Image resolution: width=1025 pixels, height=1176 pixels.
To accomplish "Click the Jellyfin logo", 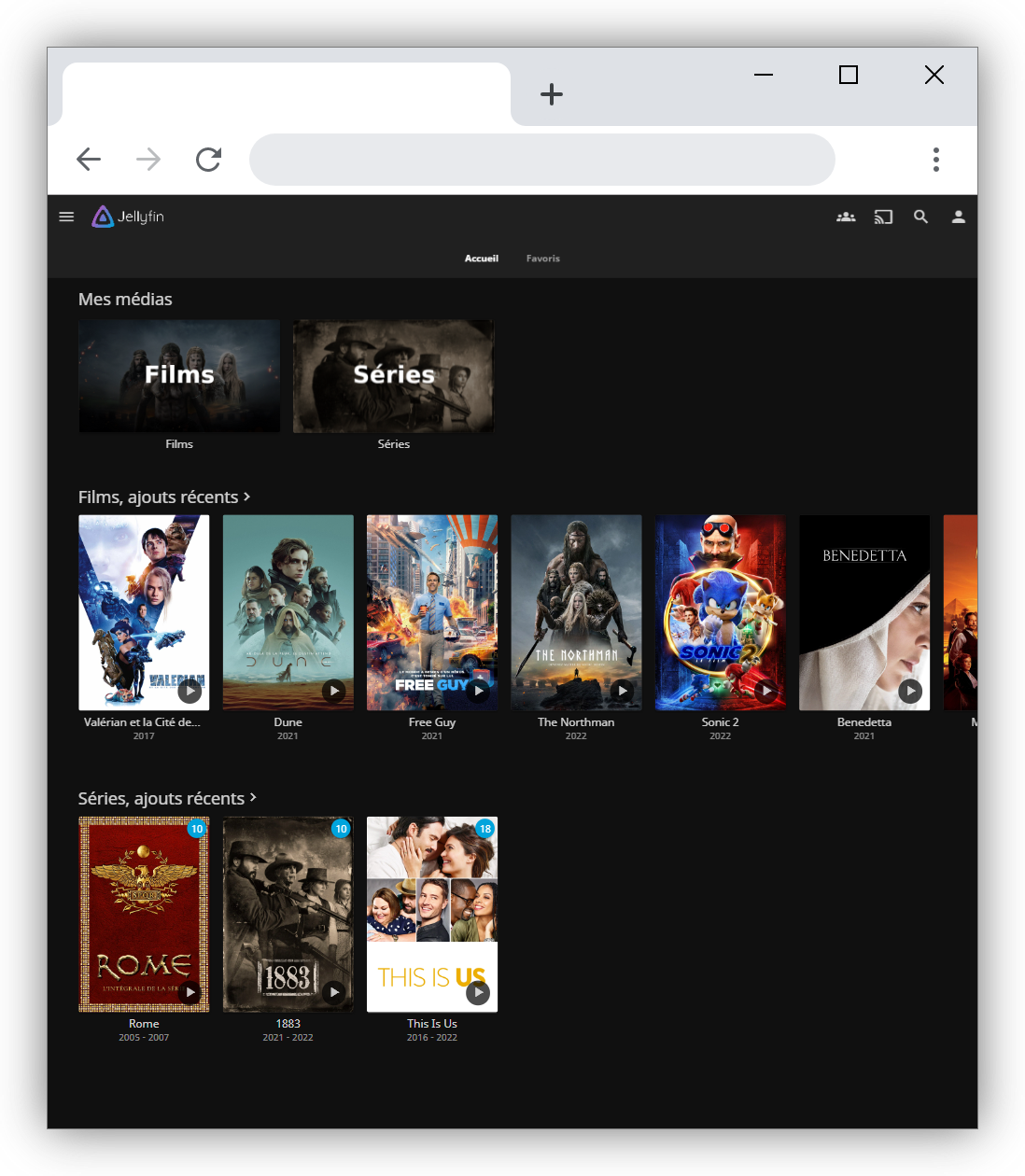I will pyautogui.click(x=128, y=217).
